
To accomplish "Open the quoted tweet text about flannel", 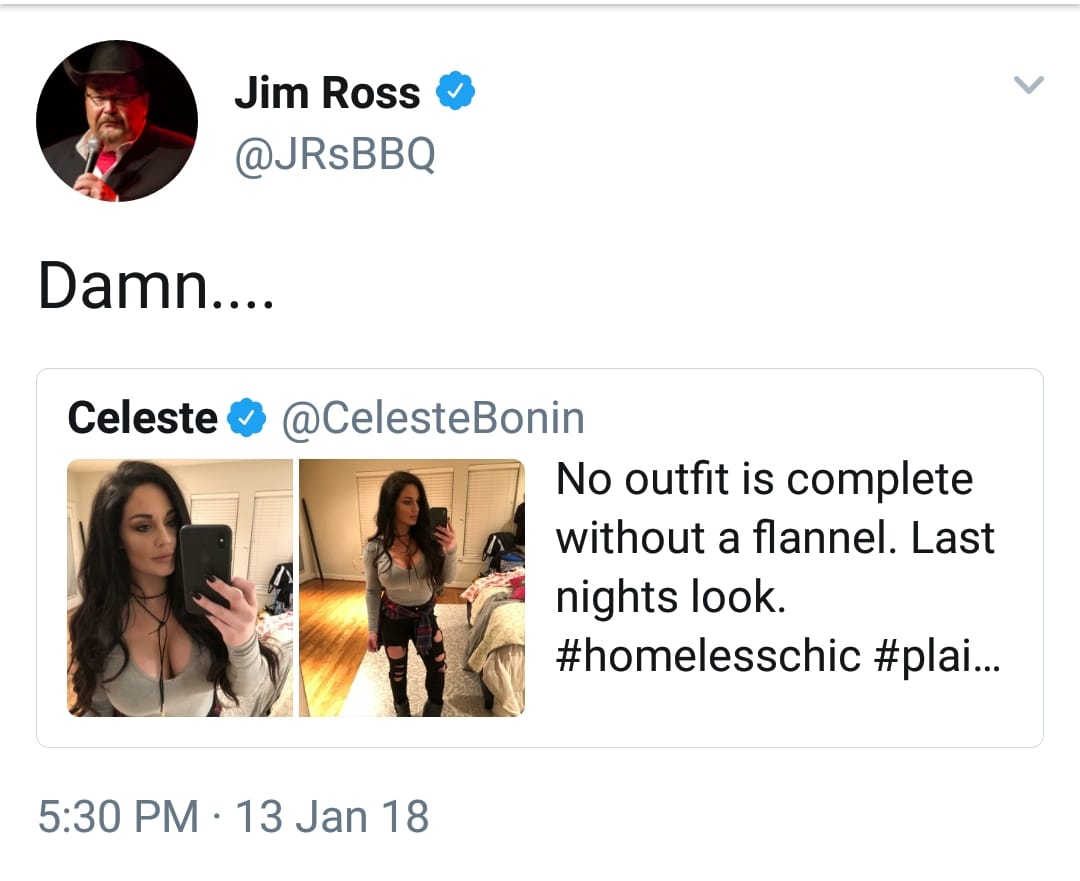I will (x=778, y=567).
